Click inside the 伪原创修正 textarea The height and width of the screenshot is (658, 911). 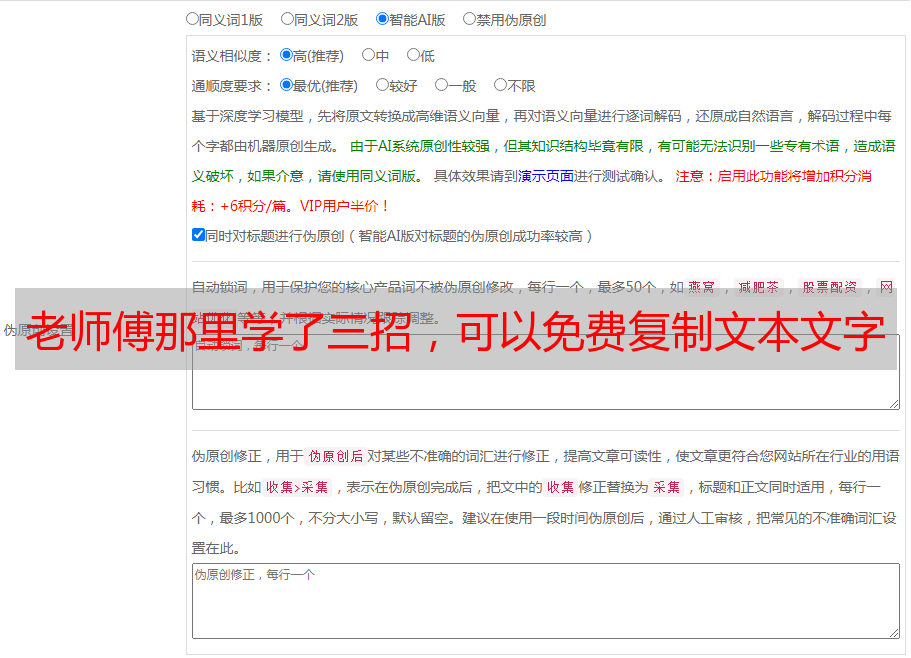click(x=546, y=601)
